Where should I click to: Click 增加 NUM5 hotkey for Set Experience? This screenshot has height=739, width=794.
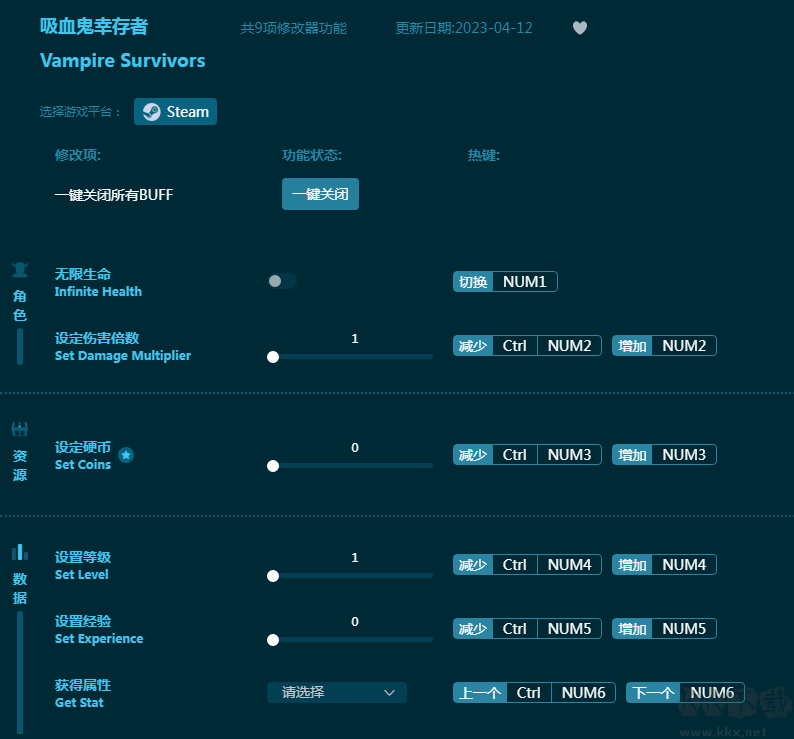pos(664,629)
